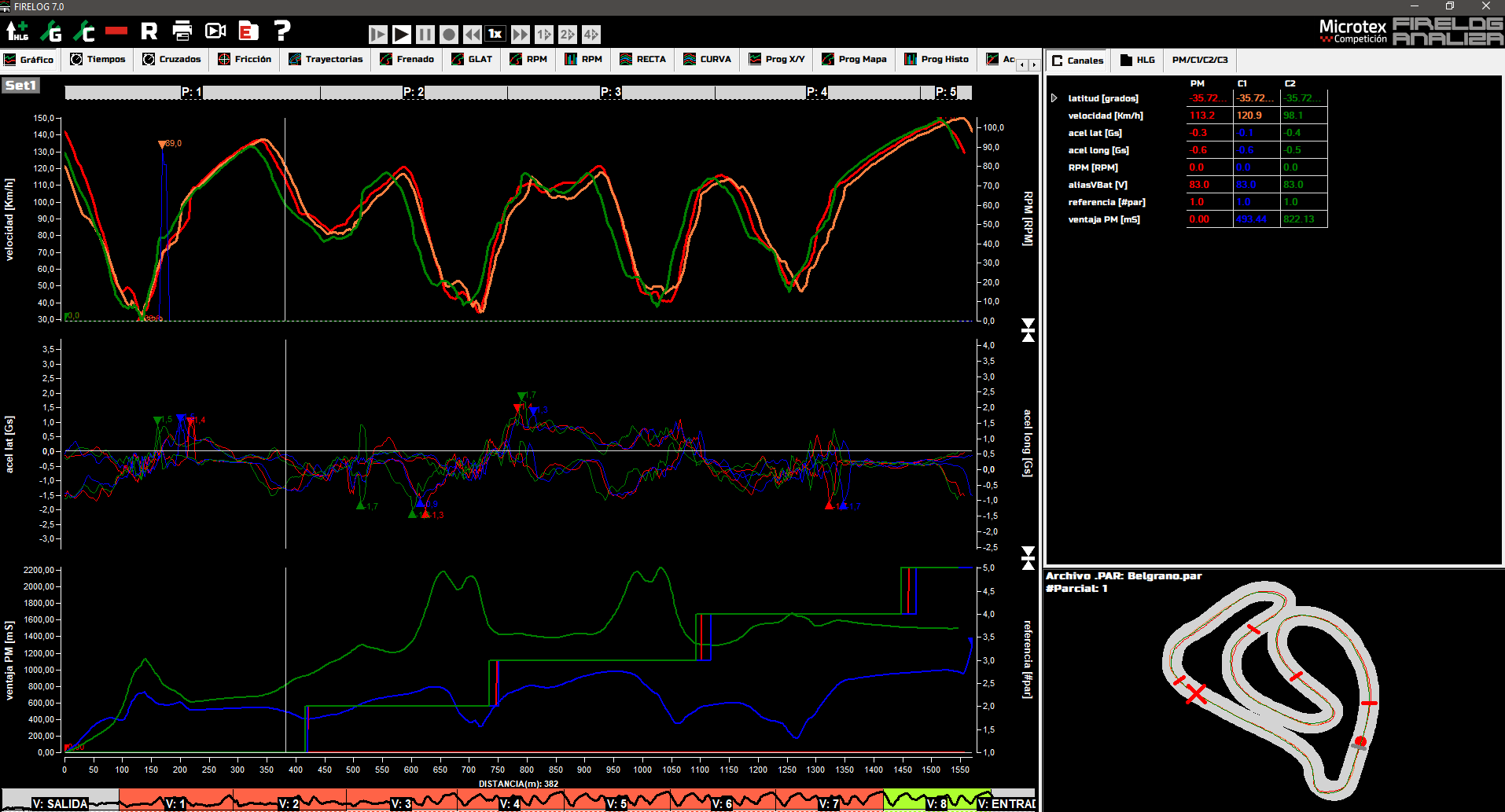Click the red bar toolbar icon
Image resolution: width=1505 pixels, height=812 pixels.
coord(116,31)
